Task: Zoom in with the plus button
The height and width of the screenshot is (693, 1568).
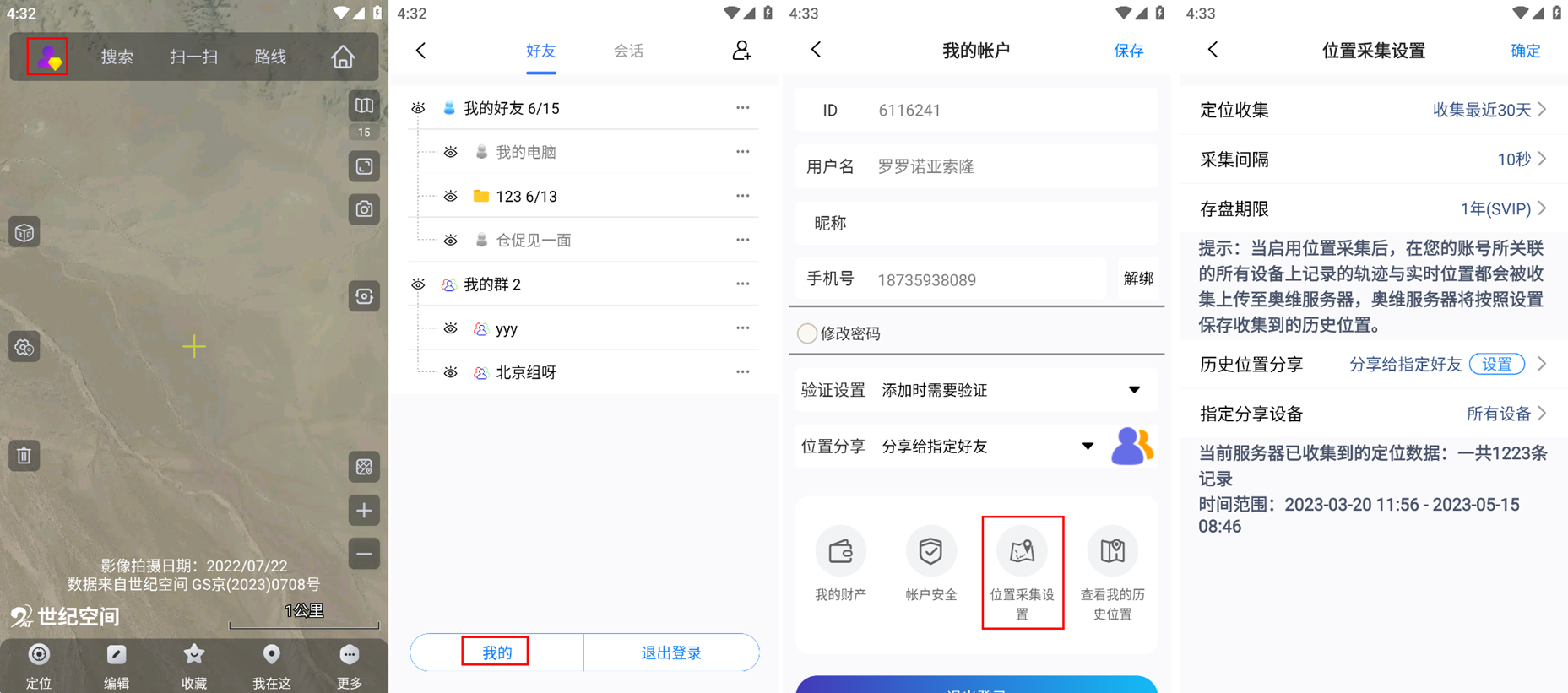Action: pyautogui.click(x=364, y=511)
